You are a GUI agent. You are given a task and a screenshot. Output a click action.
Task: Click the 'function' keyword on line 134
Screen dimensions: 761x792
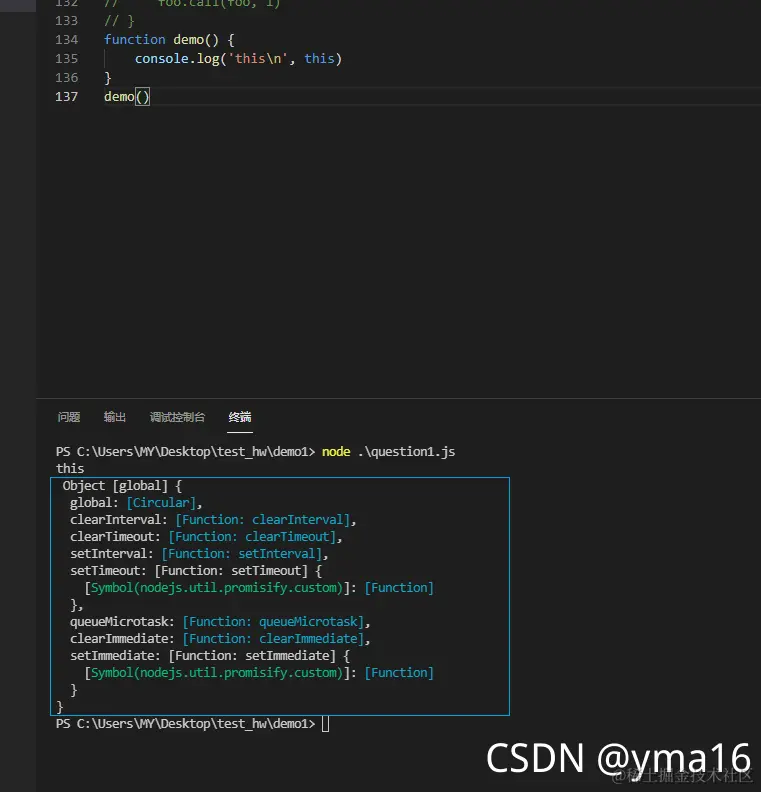tap(135, 40)
